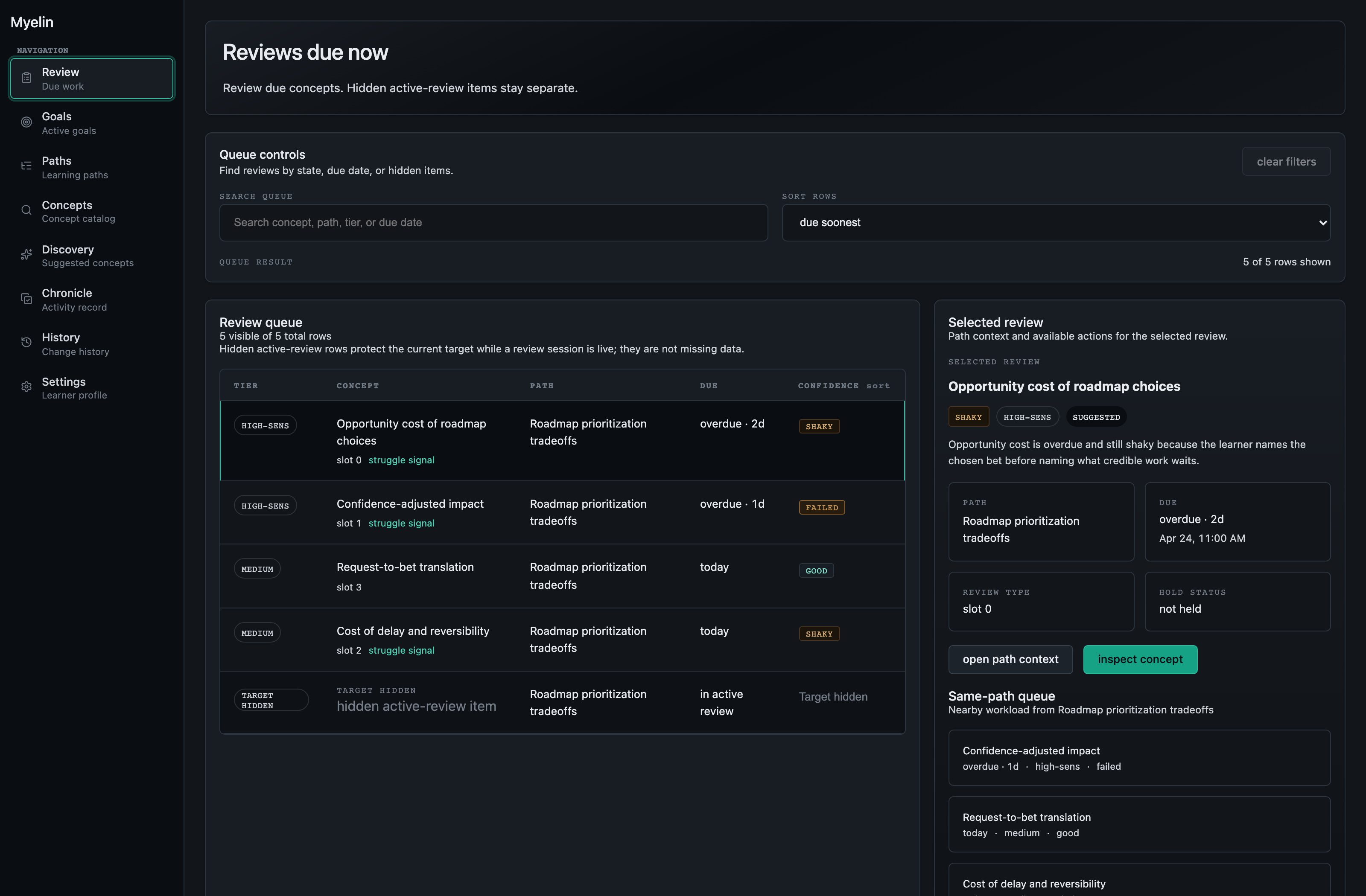
Task: Click struggle signal link under slot 2
Action: pyautogui.click(x=401, y=651)
